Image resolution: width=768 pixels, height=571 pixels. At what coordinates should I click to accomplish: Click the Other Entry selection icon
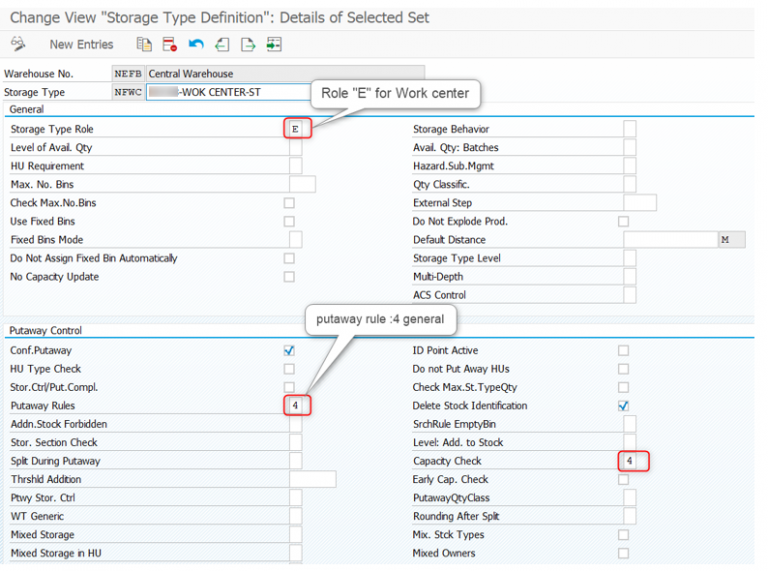click(x=274, y=44)
